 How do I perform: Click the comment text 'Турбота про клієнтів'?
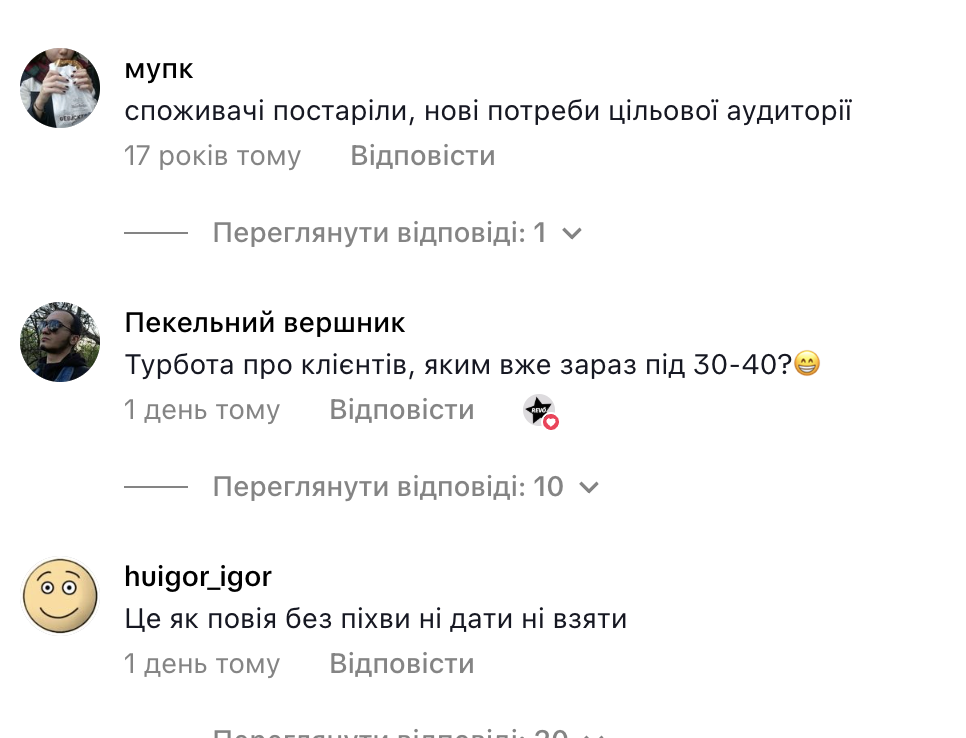(x=458, y=365)
